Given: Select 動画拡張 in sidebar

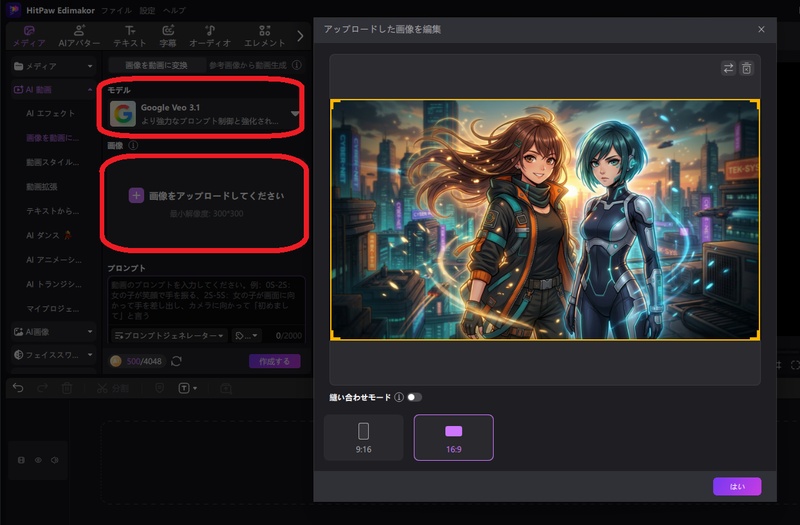Looking at the screenshot, I should (42, 187).
